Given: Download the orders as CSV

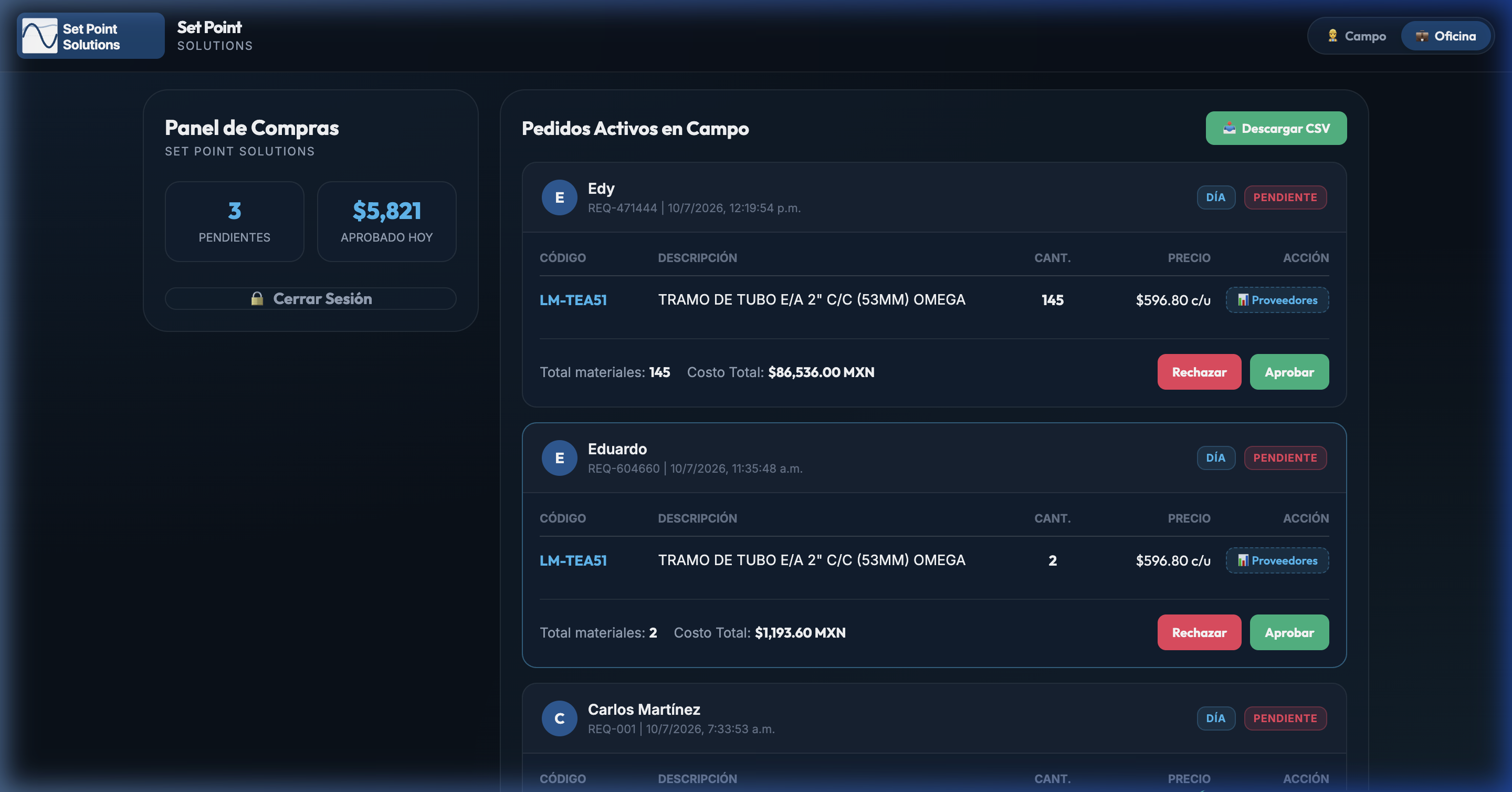Looking at the screenshot, I should click(1276, 128).
